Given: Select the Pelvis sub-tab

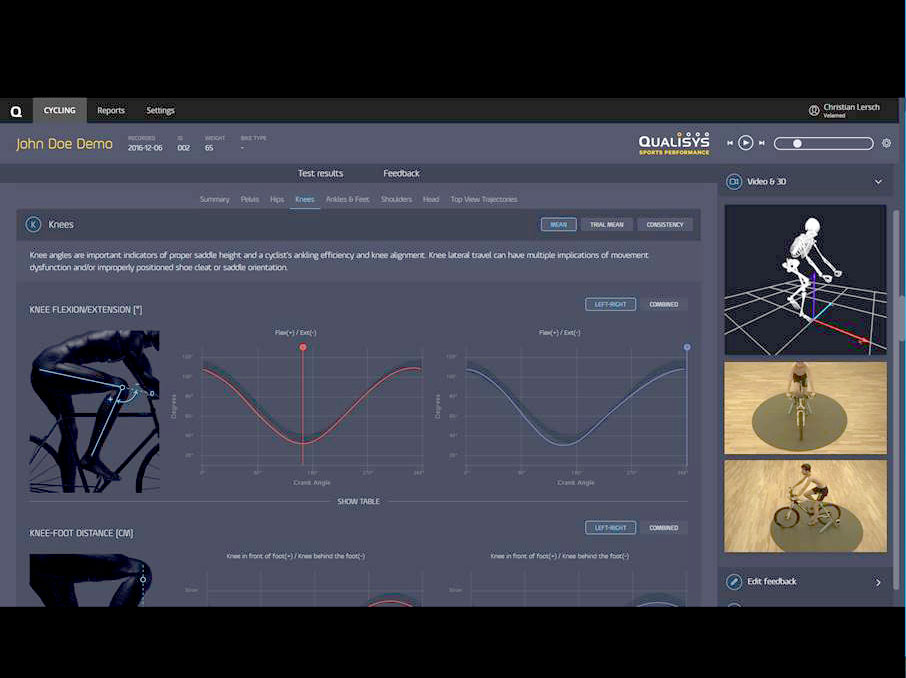Looking at the screenshot, I should pos(250,199).
